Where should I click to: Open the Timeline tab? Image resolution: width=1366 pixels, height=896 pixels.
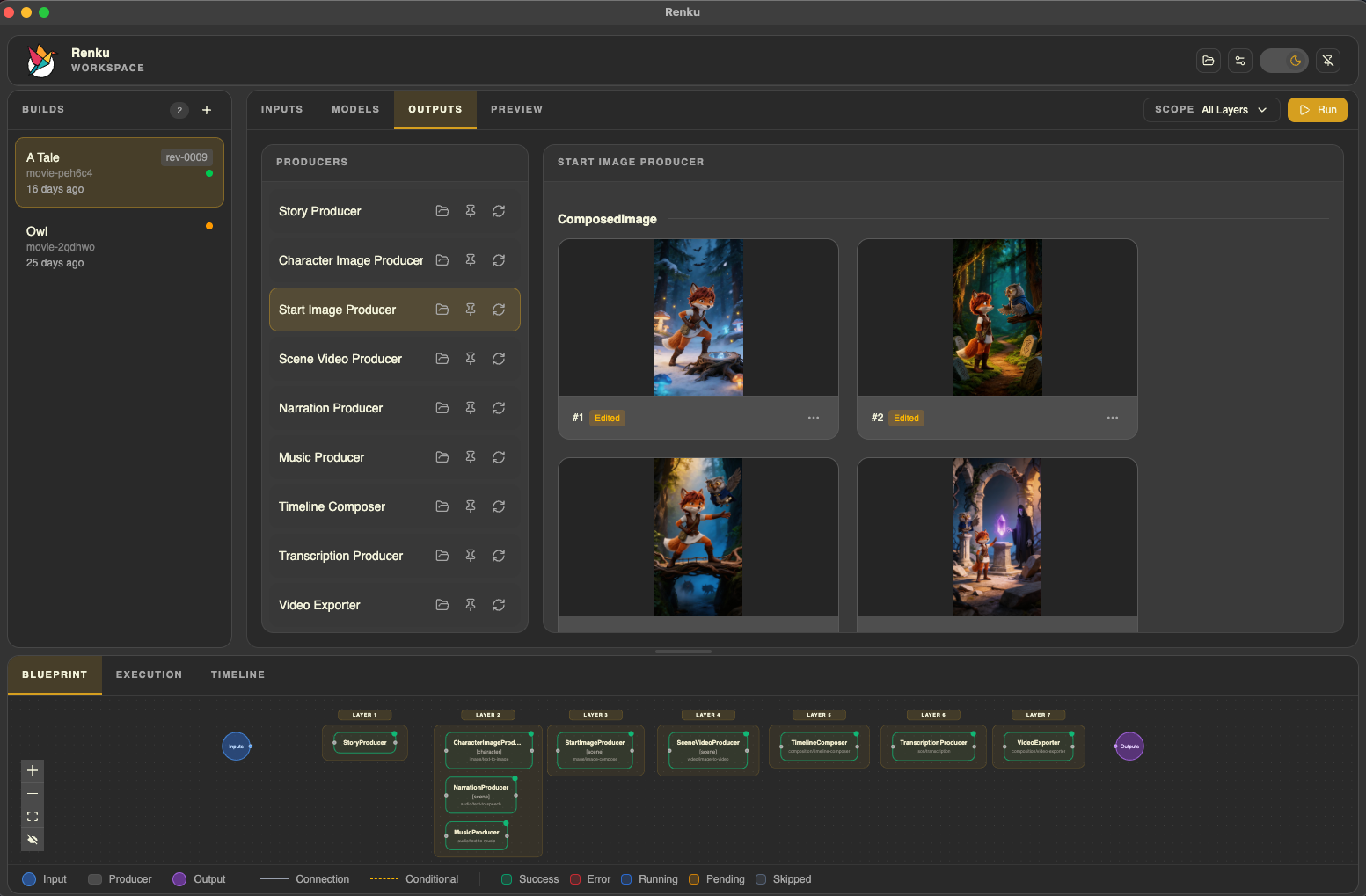click(x=237, y=675)
